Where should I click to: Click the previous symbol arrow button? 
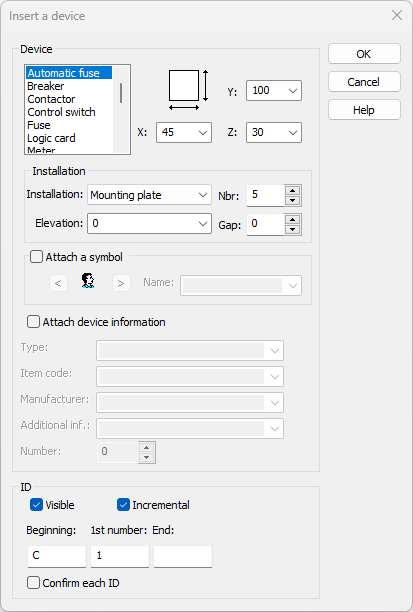[58, 283]
